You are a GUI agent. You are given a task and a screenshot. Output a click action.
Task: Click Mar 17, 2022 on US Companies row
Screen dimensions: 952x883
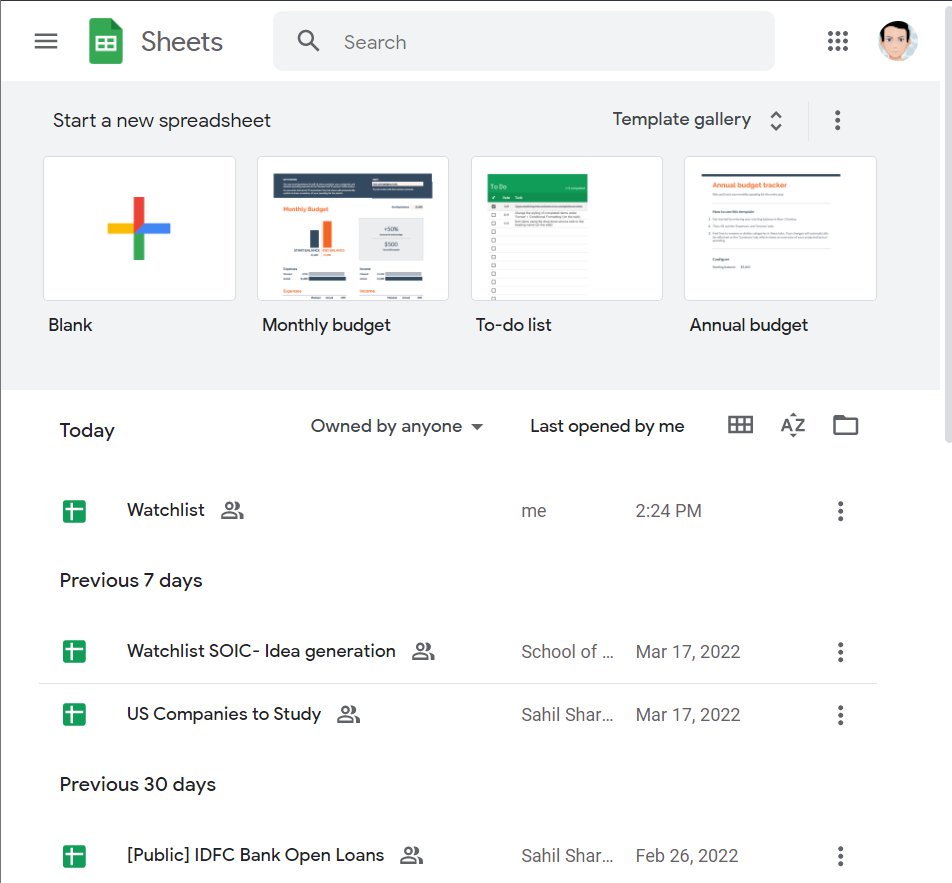point(688,715)
